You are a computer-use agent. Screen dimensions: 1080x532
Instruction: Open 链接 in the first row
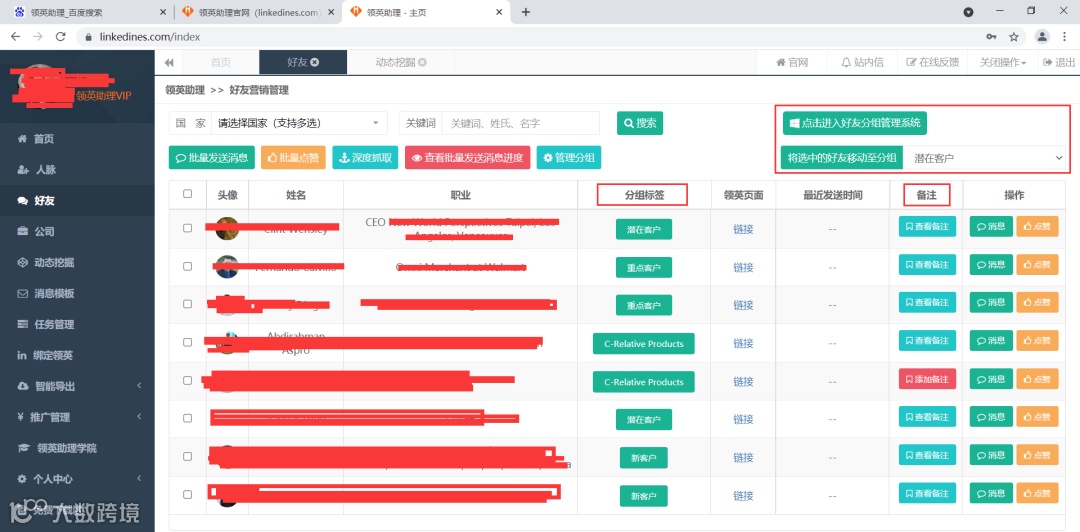(x=743, y=229)
